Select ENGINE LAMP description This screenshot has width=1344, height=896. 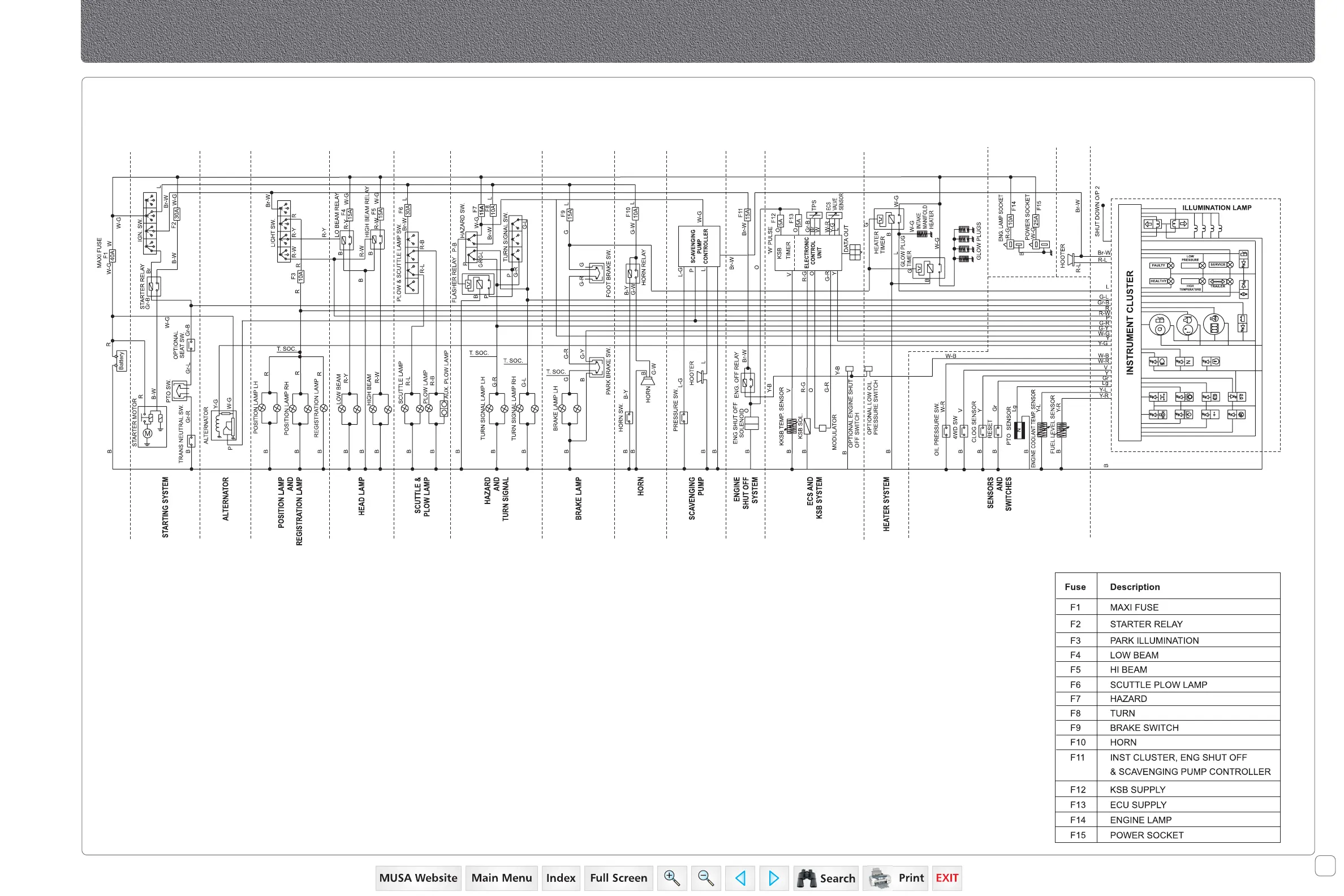click(1140, 820)
